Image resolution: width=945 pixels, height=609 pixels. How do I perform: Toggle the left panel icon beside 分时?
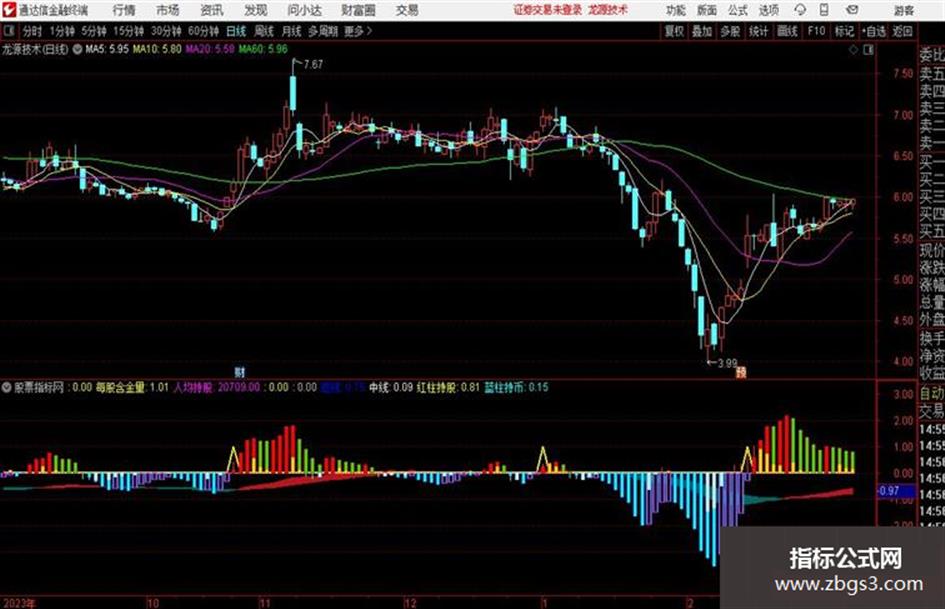click(8, 31)
